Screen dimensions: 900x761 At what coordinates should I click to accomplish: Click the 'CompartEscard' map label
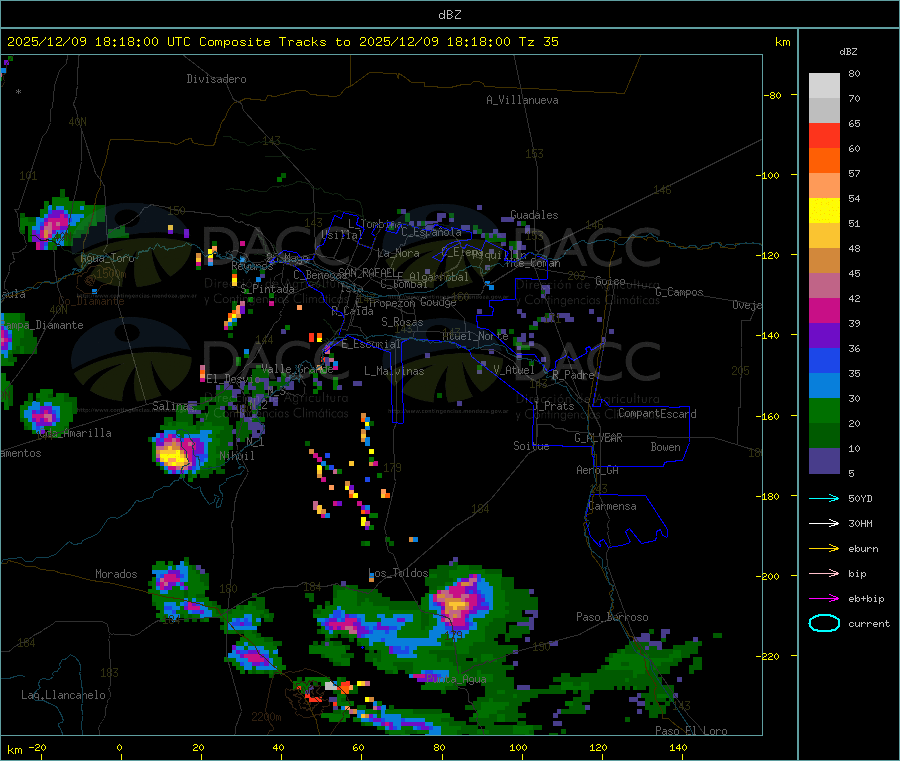(657, 414)
